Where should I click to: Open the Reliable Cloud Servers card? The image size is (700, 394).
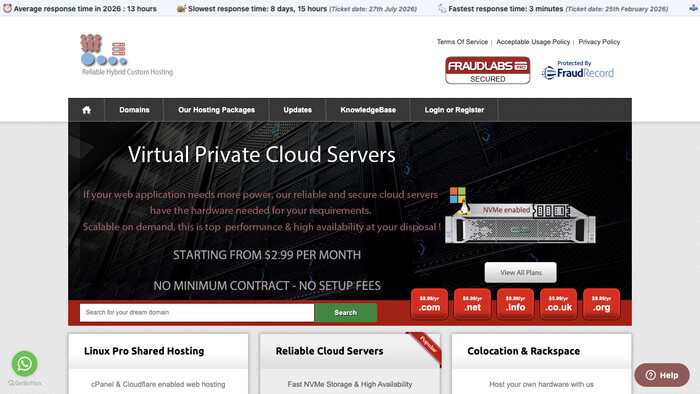point(350,364)
